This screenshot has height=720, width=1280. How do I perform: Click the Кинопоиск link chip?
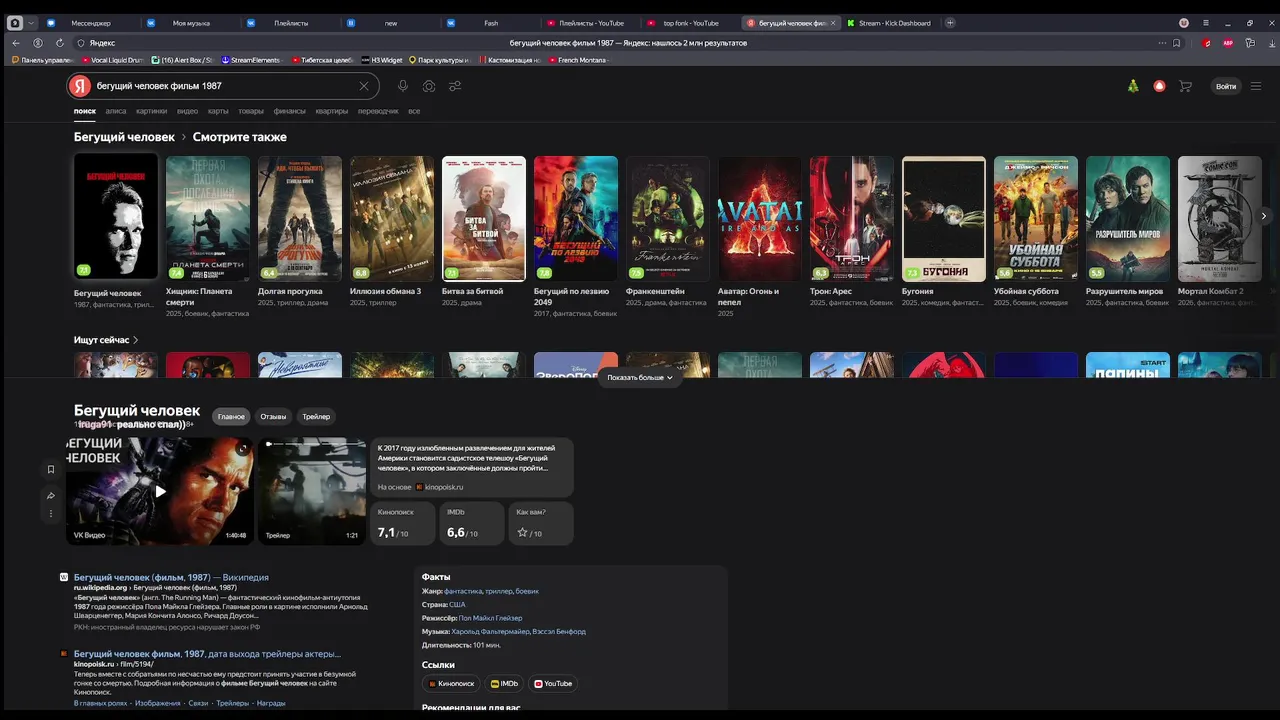point(451,684)
